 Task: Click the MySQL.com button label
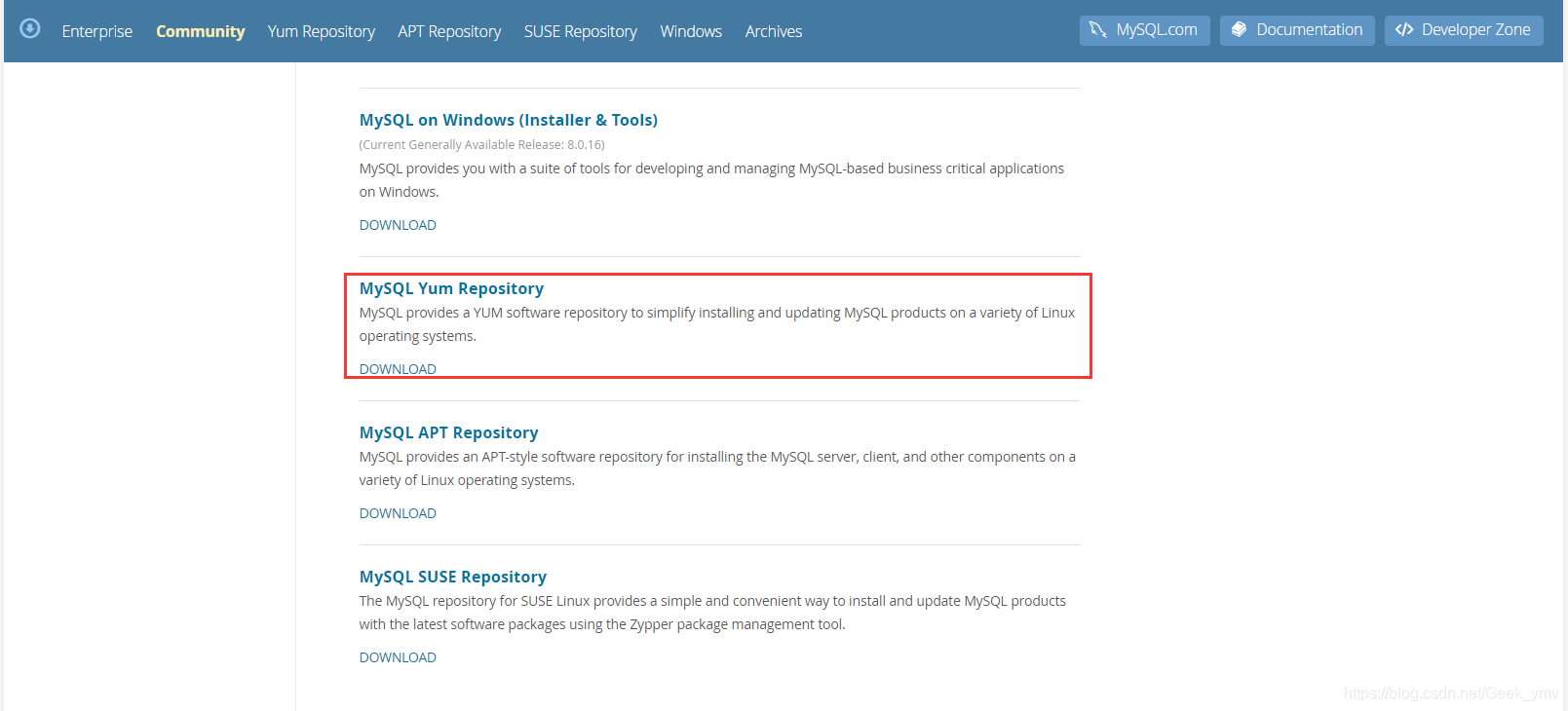(1157, 30)
